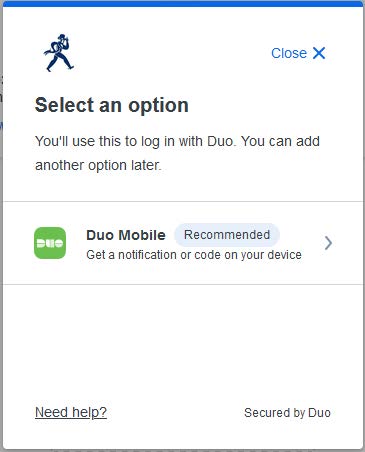The width and height of the screenshot is (365, 452).
Task: Click the 'another option later' text line
Action: point(98,165)
